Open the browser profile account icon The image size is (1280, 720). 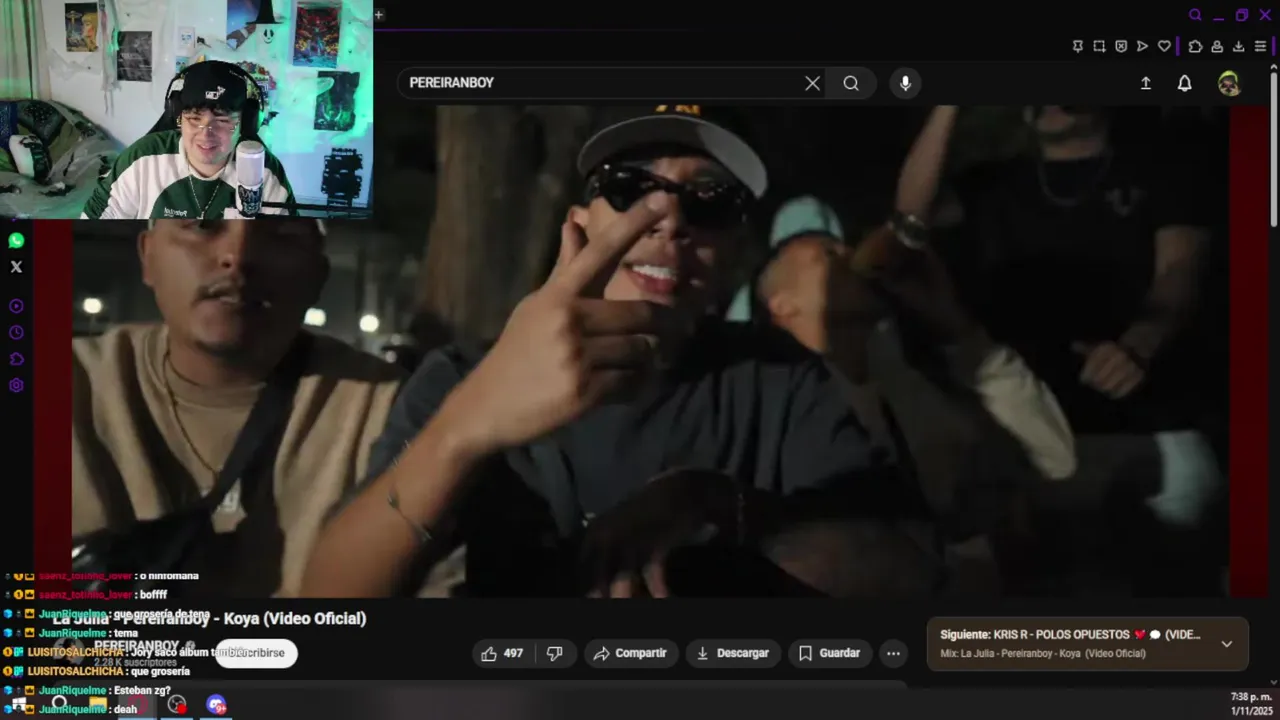[x=1217, y=46]
